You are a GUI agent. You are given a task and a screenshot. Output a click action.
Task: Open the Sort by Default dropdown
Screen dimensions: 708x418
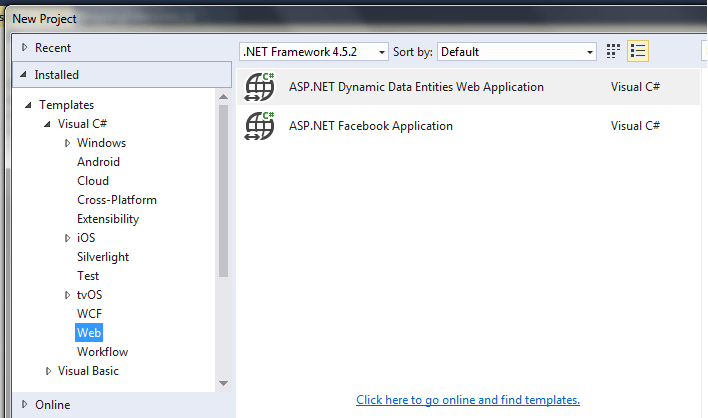[517, 51]
